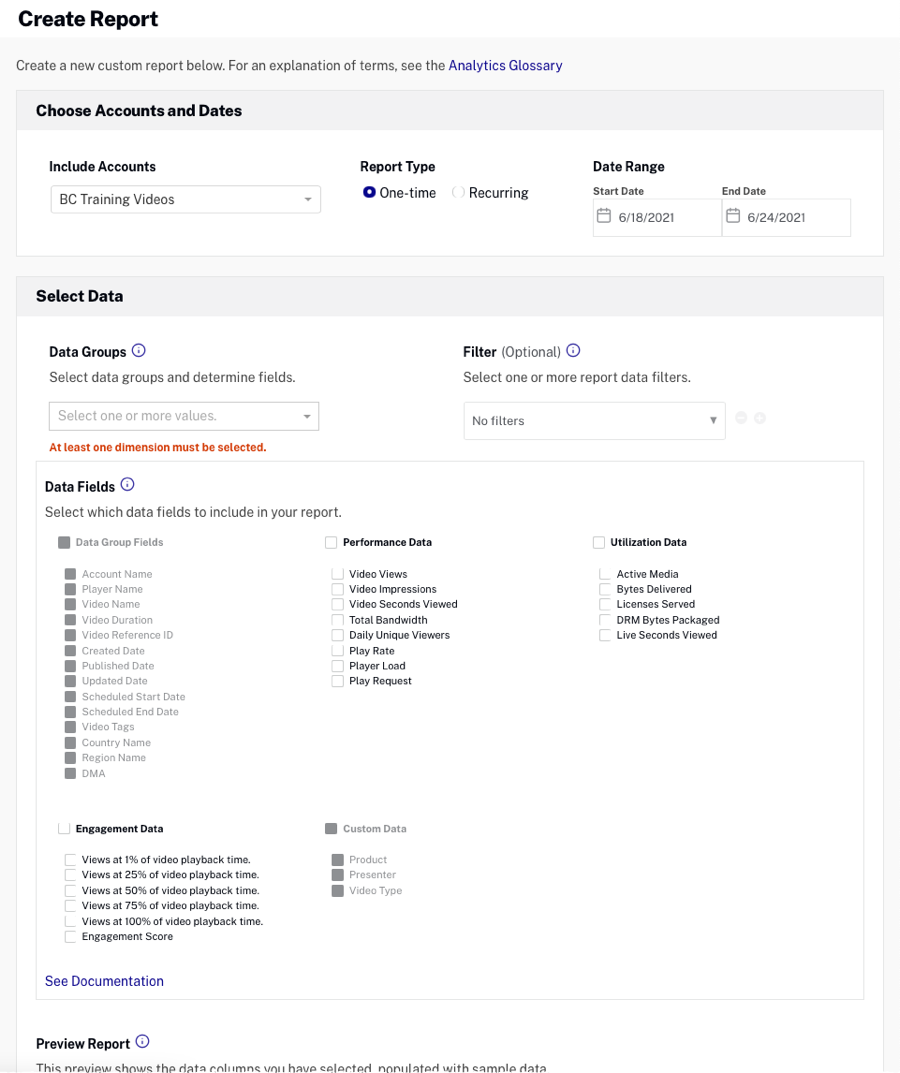This screenshot has width=900, height=1073.
Task: Open the Data Groups info tooltip
Action: 138,351
